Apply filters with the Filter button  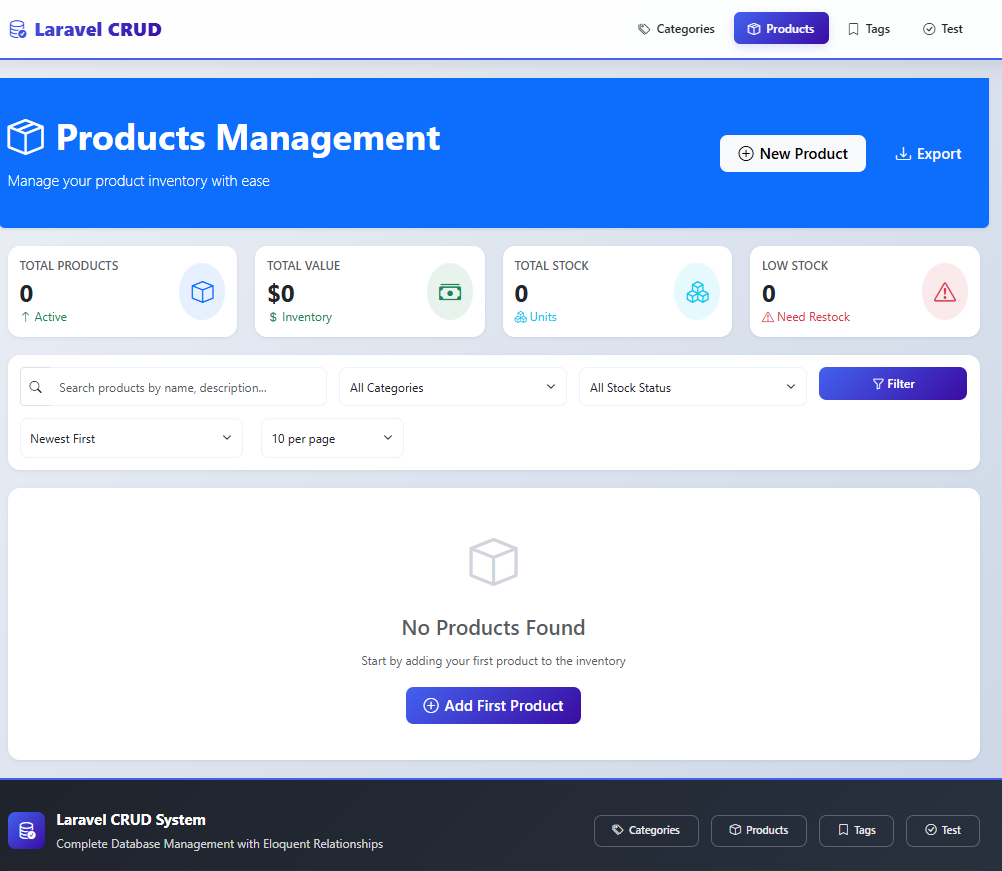pyautogui.click(x=893, y=383)
